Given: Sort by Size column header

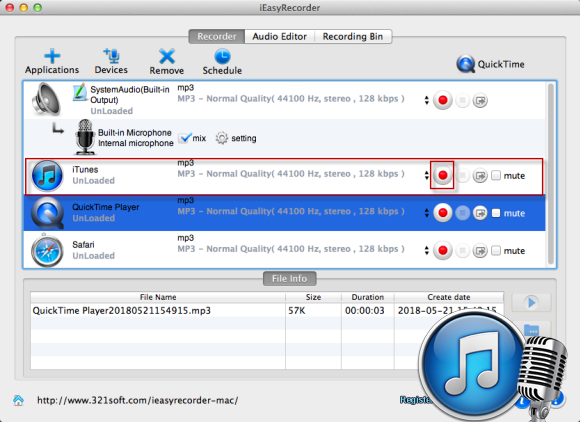Looking at the screenshot, I should [313, 297].
